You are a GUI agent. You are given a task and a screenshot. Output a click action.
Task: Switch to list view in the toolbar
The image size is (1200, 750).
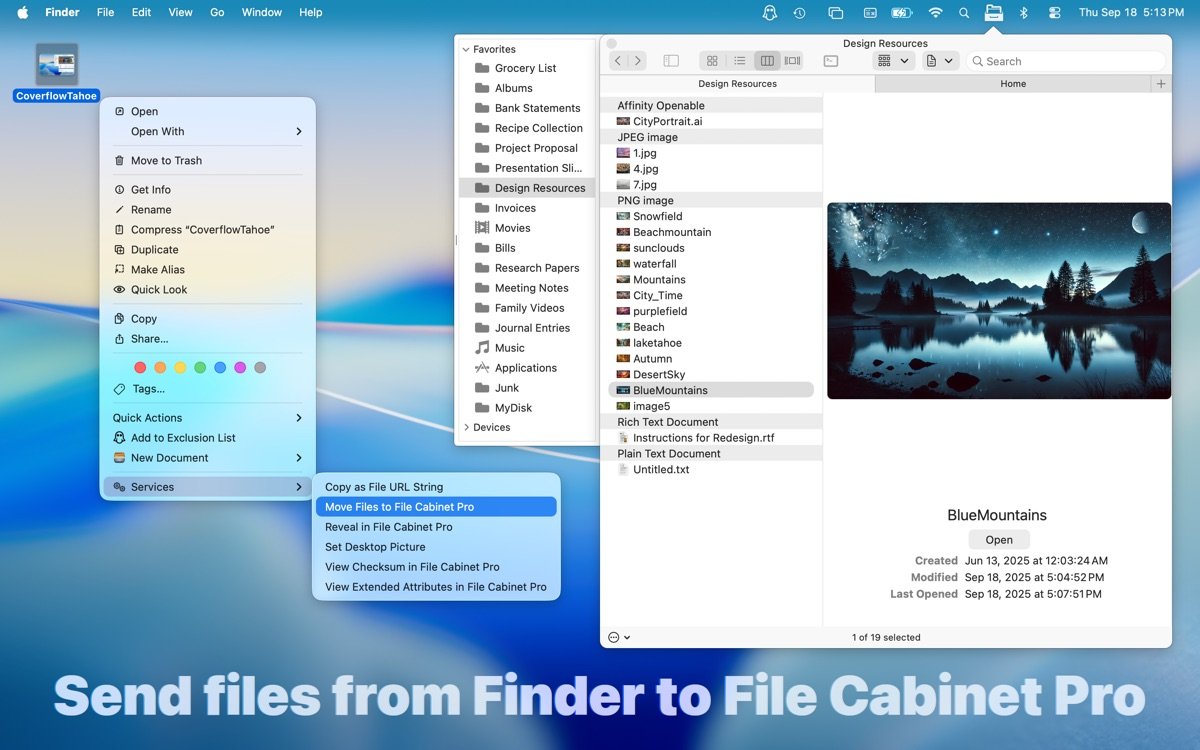tap(740, 61)
